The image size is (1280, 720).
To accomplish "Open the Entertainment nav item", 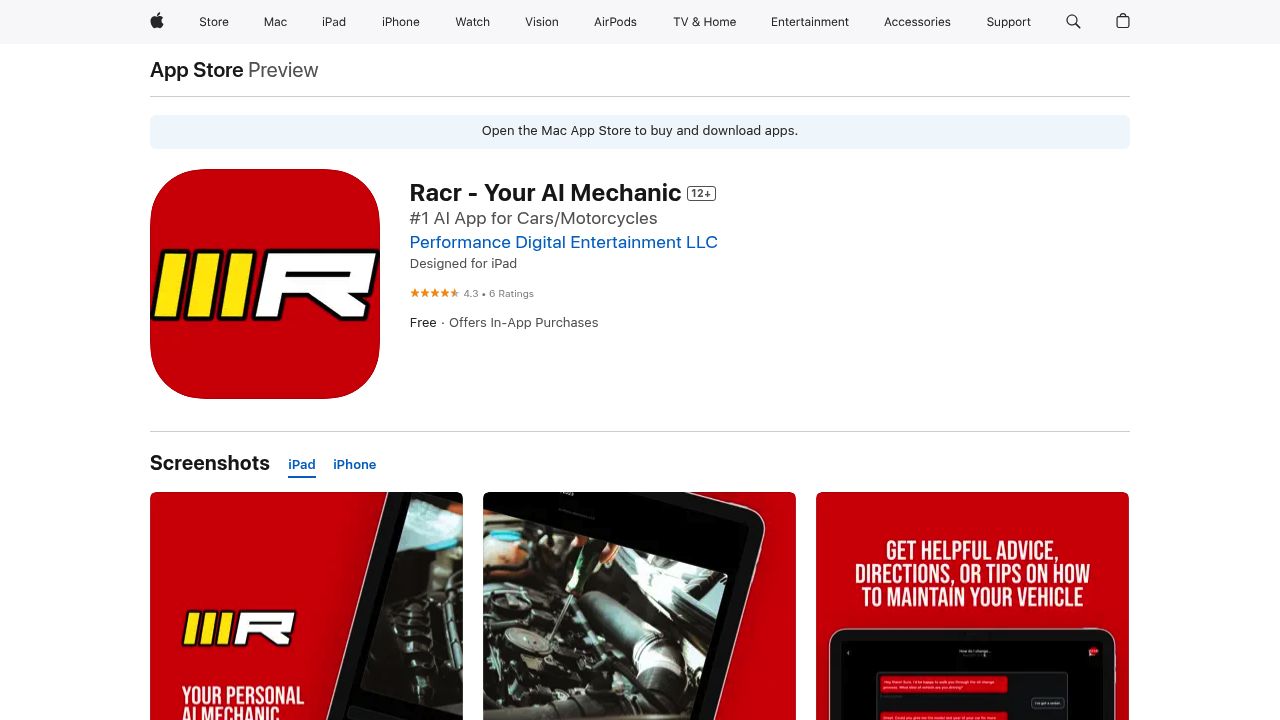I will point(810,22).
